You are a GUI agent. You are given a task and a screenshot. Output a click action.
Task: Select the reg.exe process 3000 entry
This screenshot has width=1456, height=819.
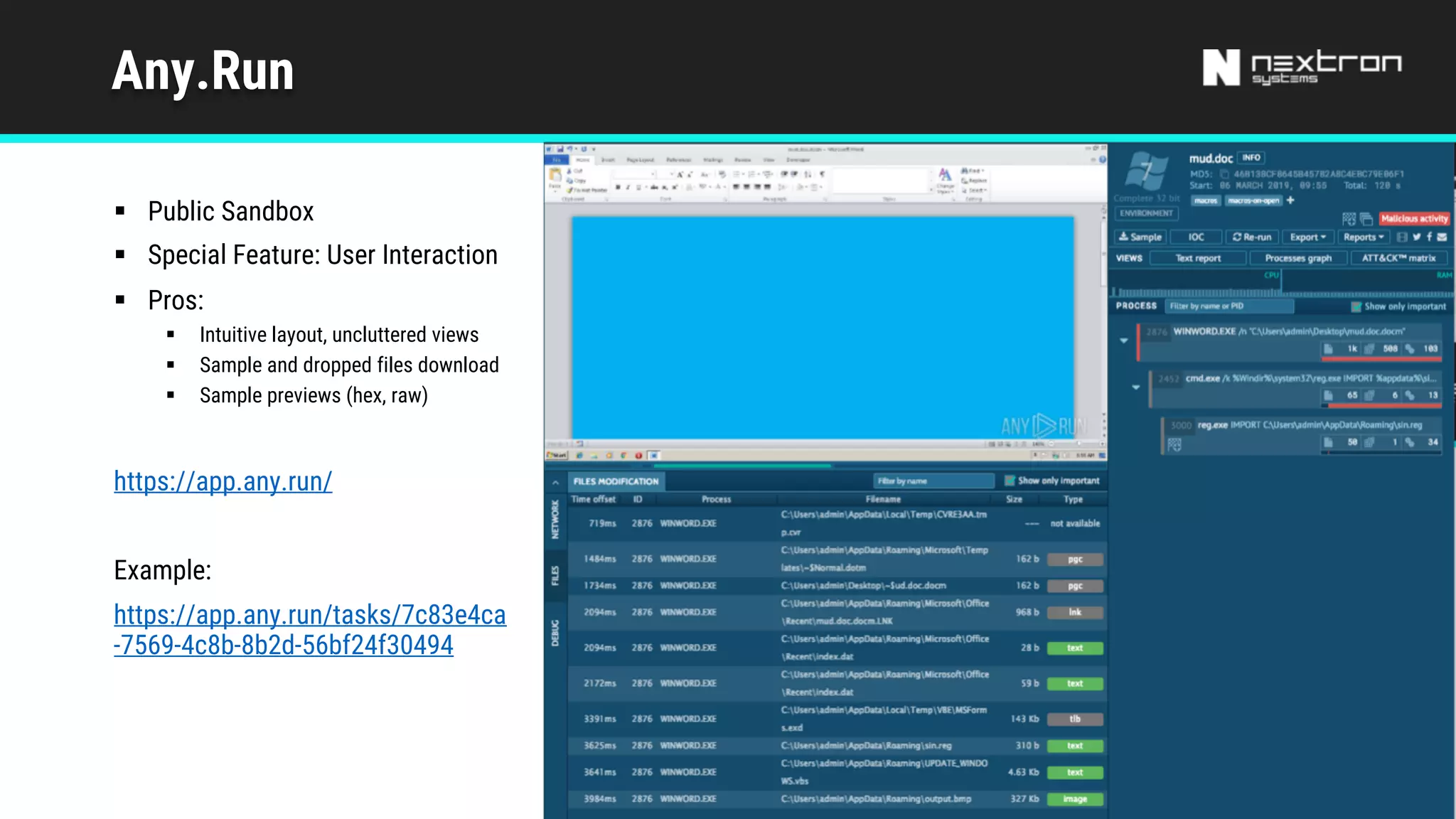pyautogui.click(x=1302, y=434)
